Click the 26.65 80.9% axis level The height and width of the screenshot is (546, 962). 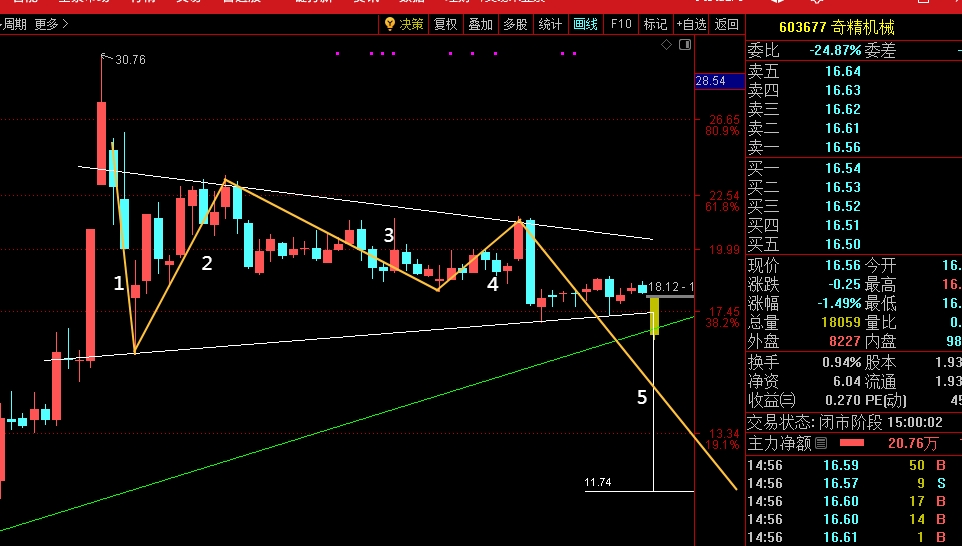point(724,125)
